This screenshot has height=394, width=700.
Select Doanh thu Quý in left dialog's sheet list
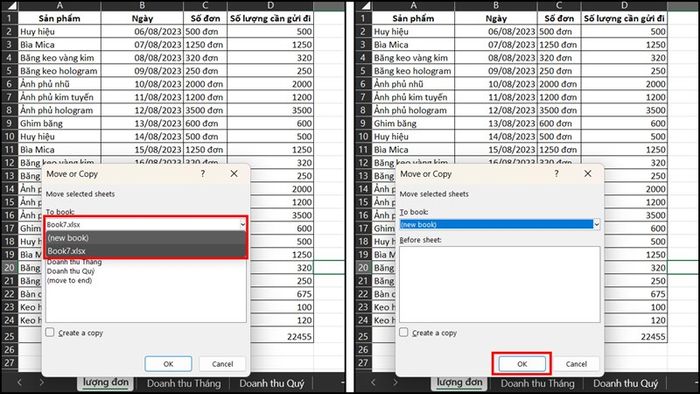(71, 271)
